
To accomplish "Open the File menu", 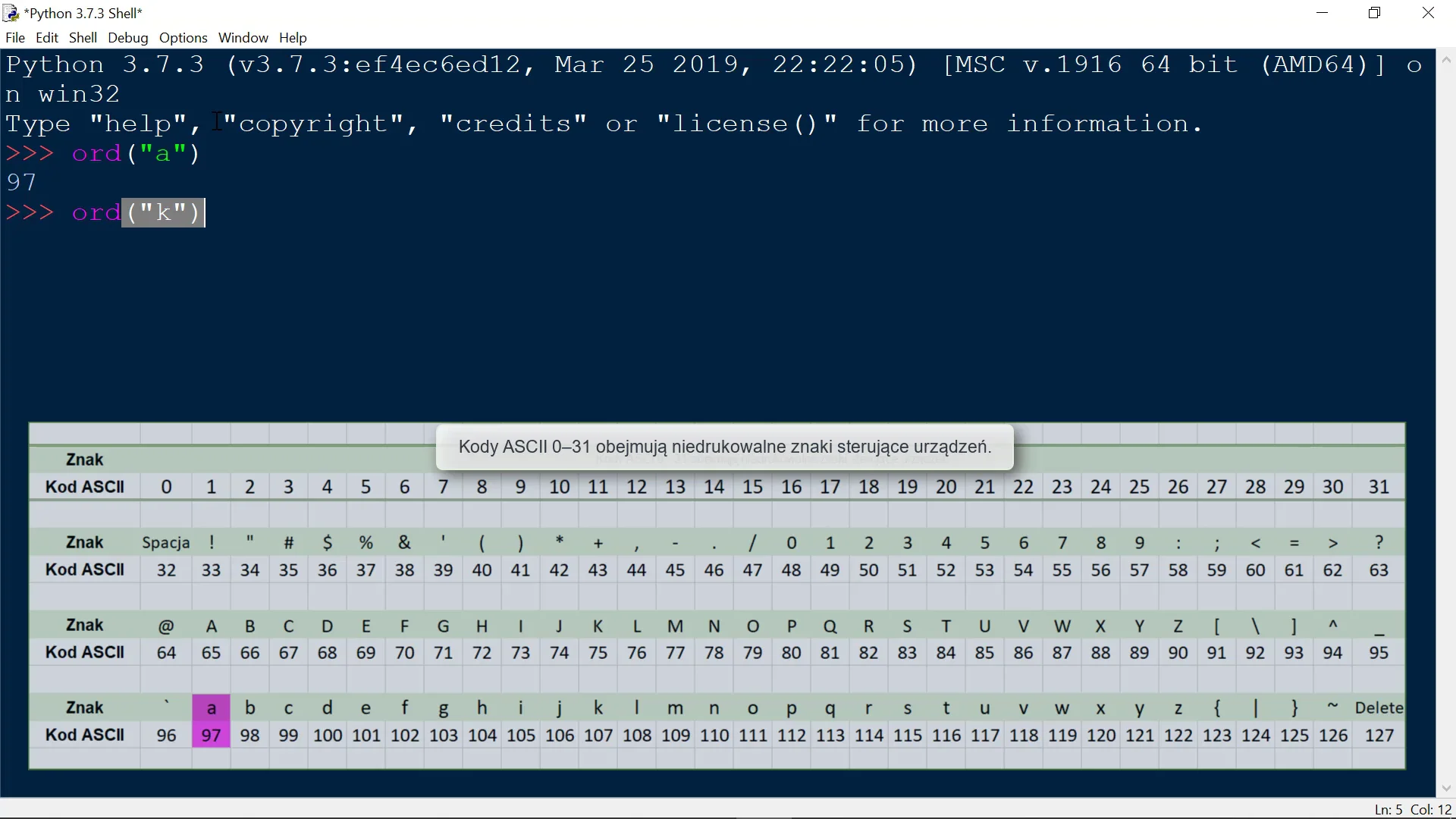I will tap(14, 38).
